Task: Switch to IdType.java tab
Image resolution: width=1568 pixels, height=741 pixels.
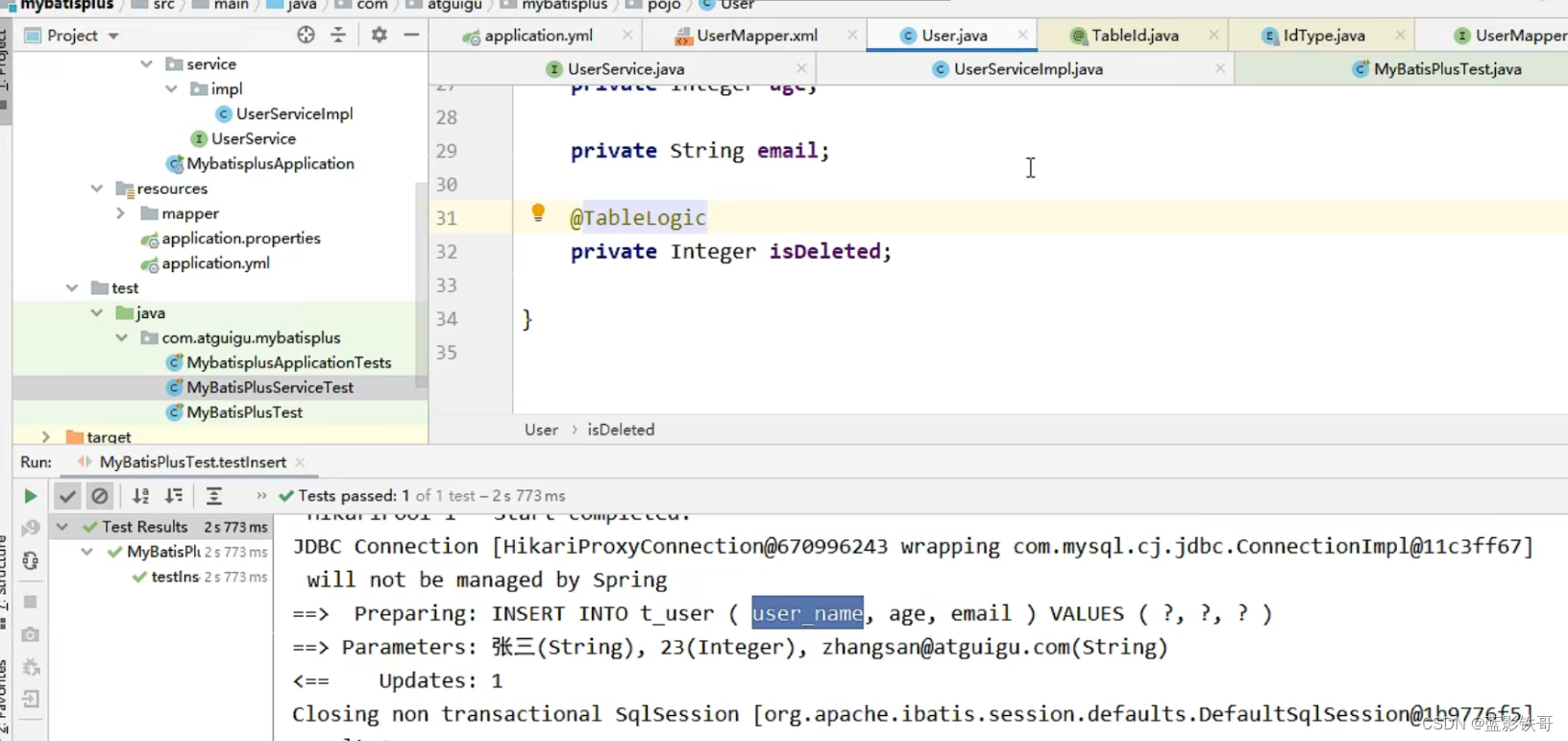Action: point(1323,36)
